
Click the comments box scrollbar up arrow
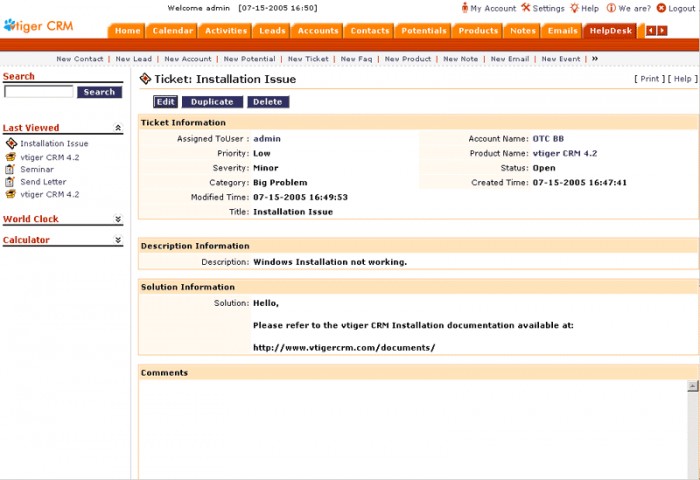click(x=692, y=386)
